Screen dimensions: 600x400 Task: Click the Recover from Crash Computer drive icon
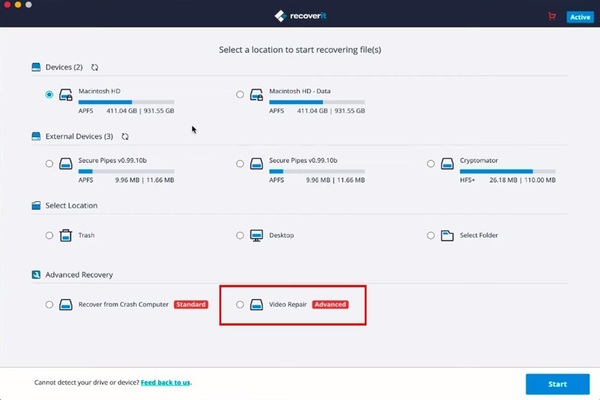coord(66,305)
